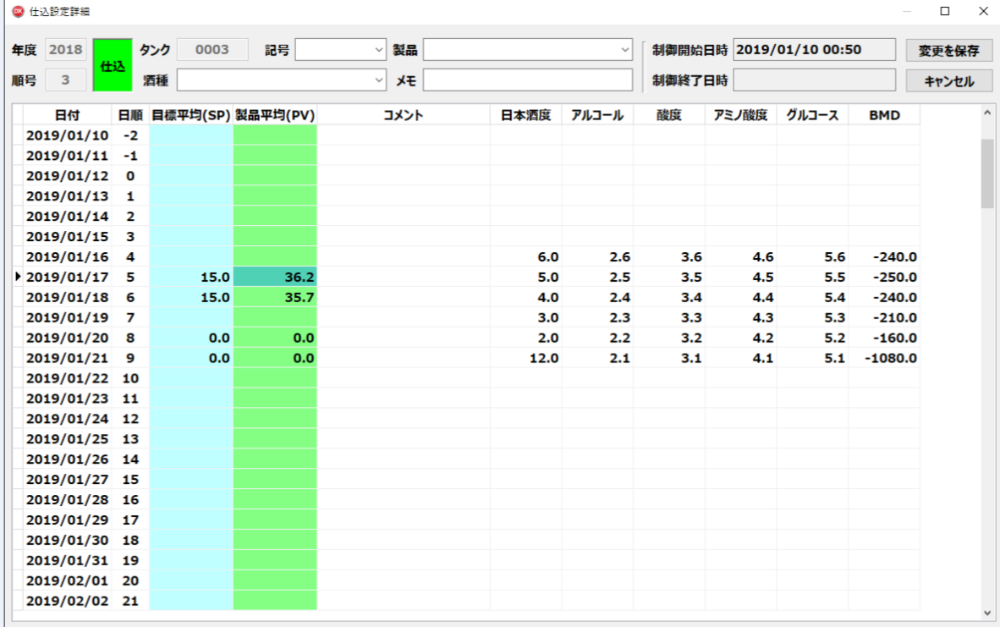Click the green 仕込 status indicator
This screenshot has width=1000, height=627.
pyautogui.click(x=112, y=65)
